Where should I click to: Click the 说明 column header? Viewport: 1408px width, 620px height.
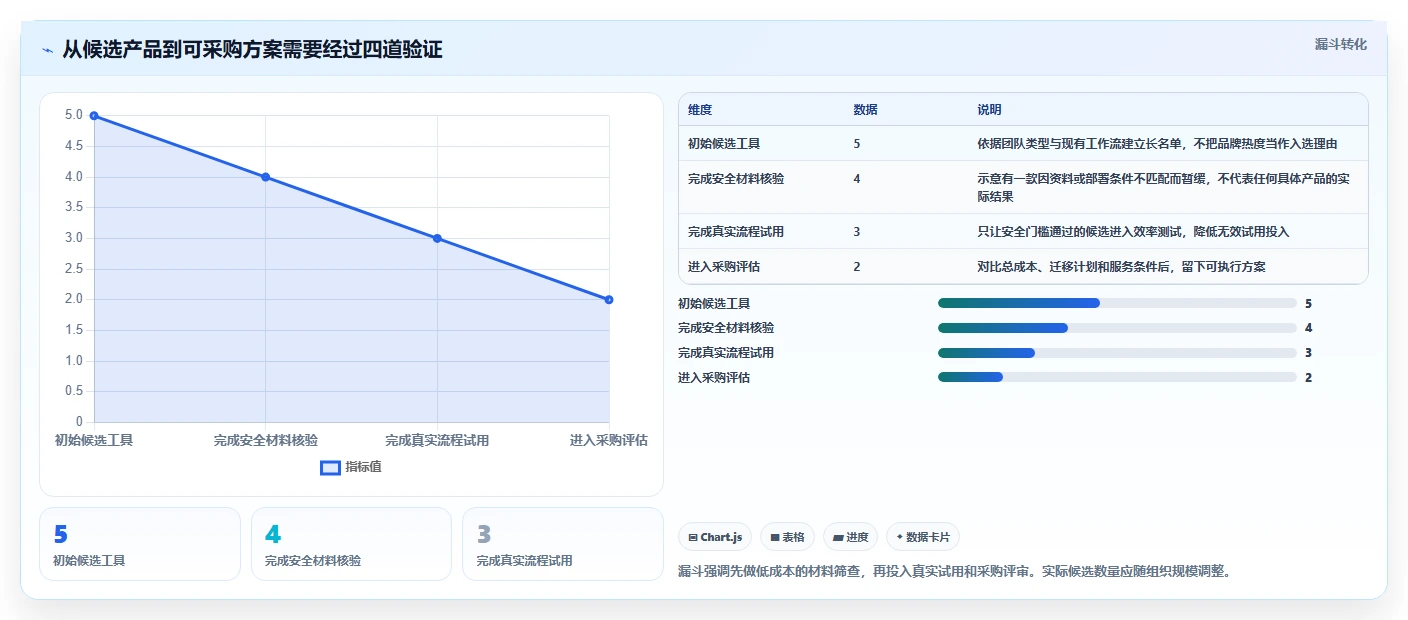tap(989, 109)
